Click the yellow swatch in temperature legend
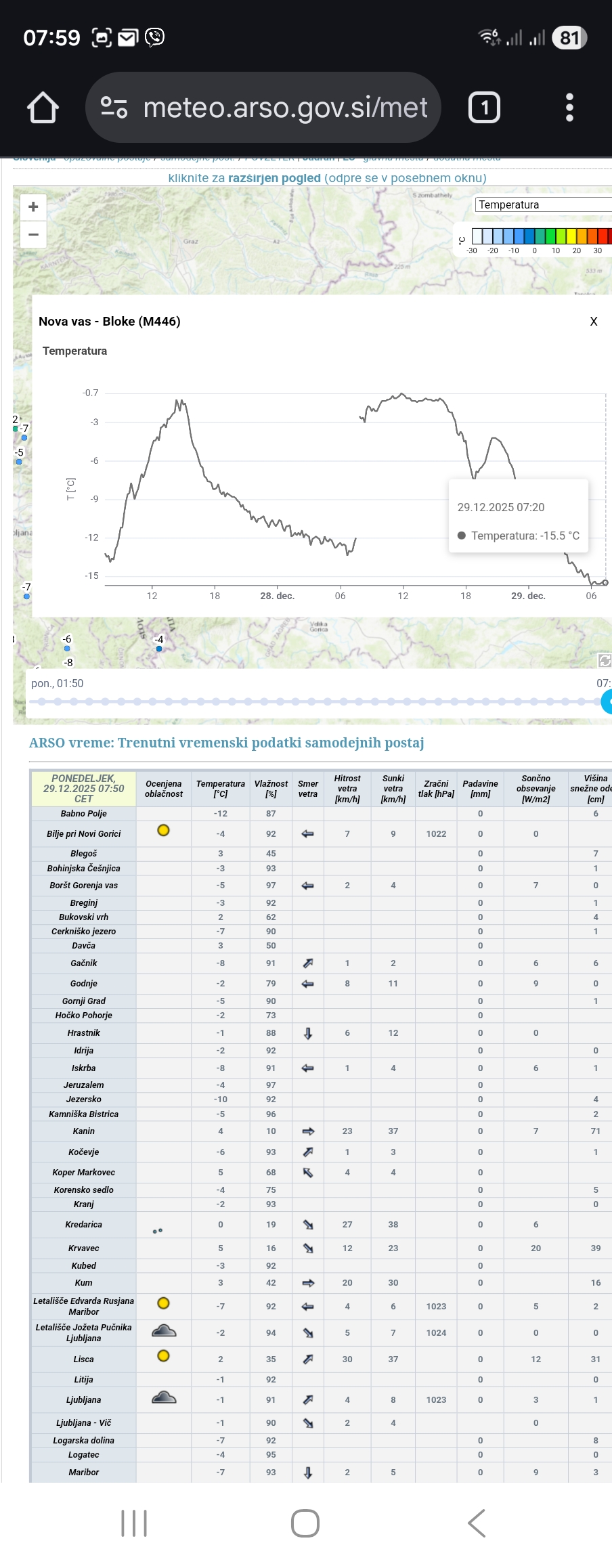This screenshot has width=612, height=1568. coord(571,236)
